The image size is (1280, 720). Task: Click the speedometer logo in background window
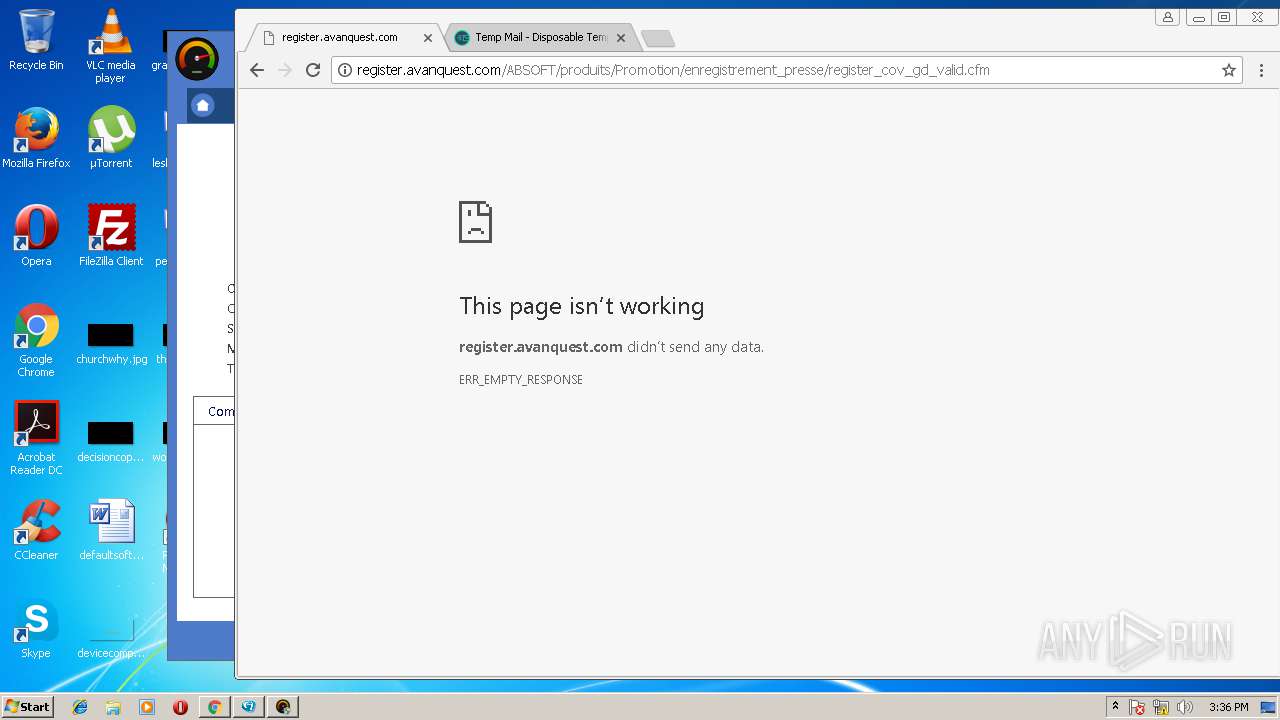pyautogui.click(x=197, y=59)
